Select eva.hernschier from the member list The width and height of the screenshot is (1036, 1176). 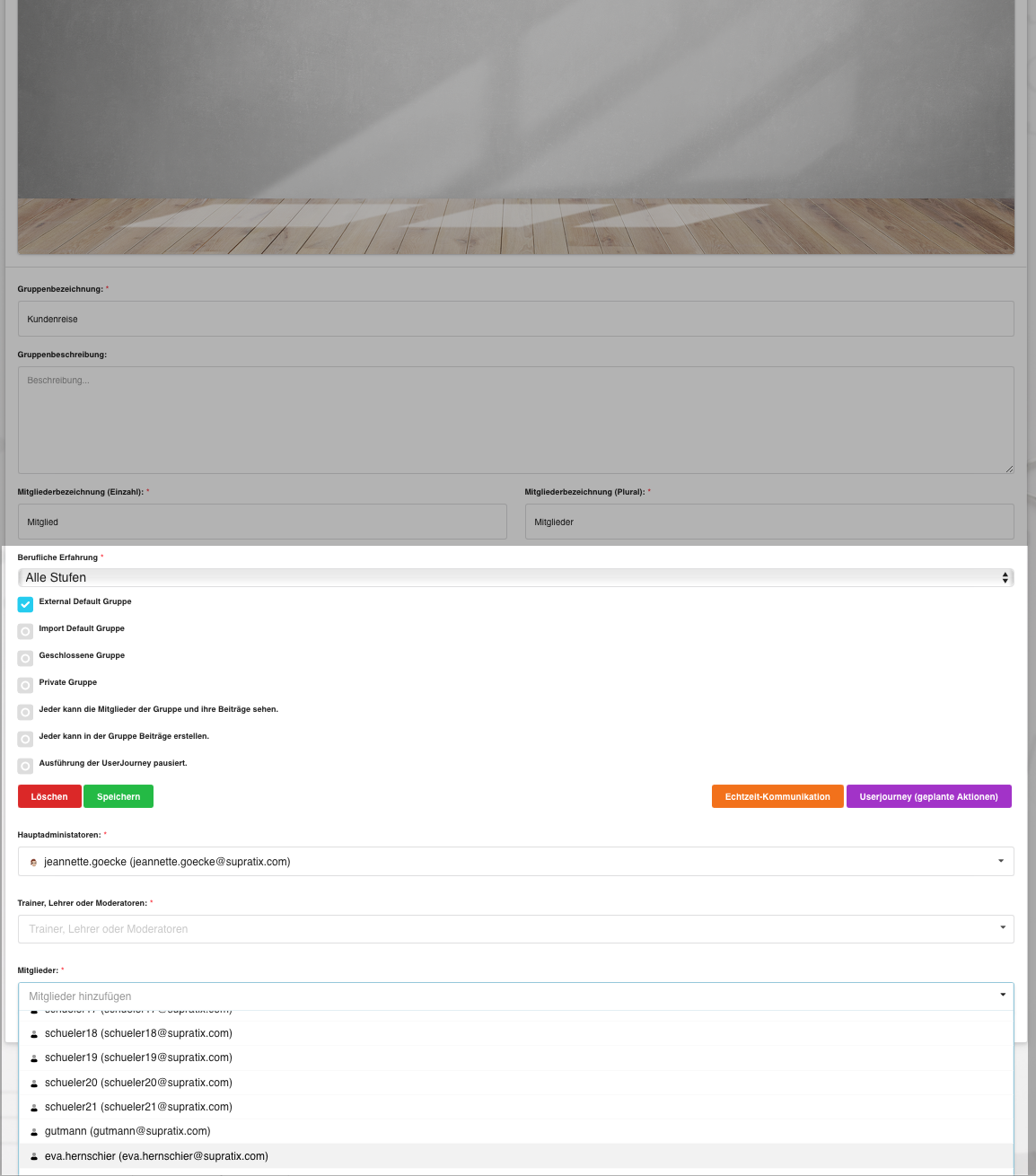click(515, 1156)
